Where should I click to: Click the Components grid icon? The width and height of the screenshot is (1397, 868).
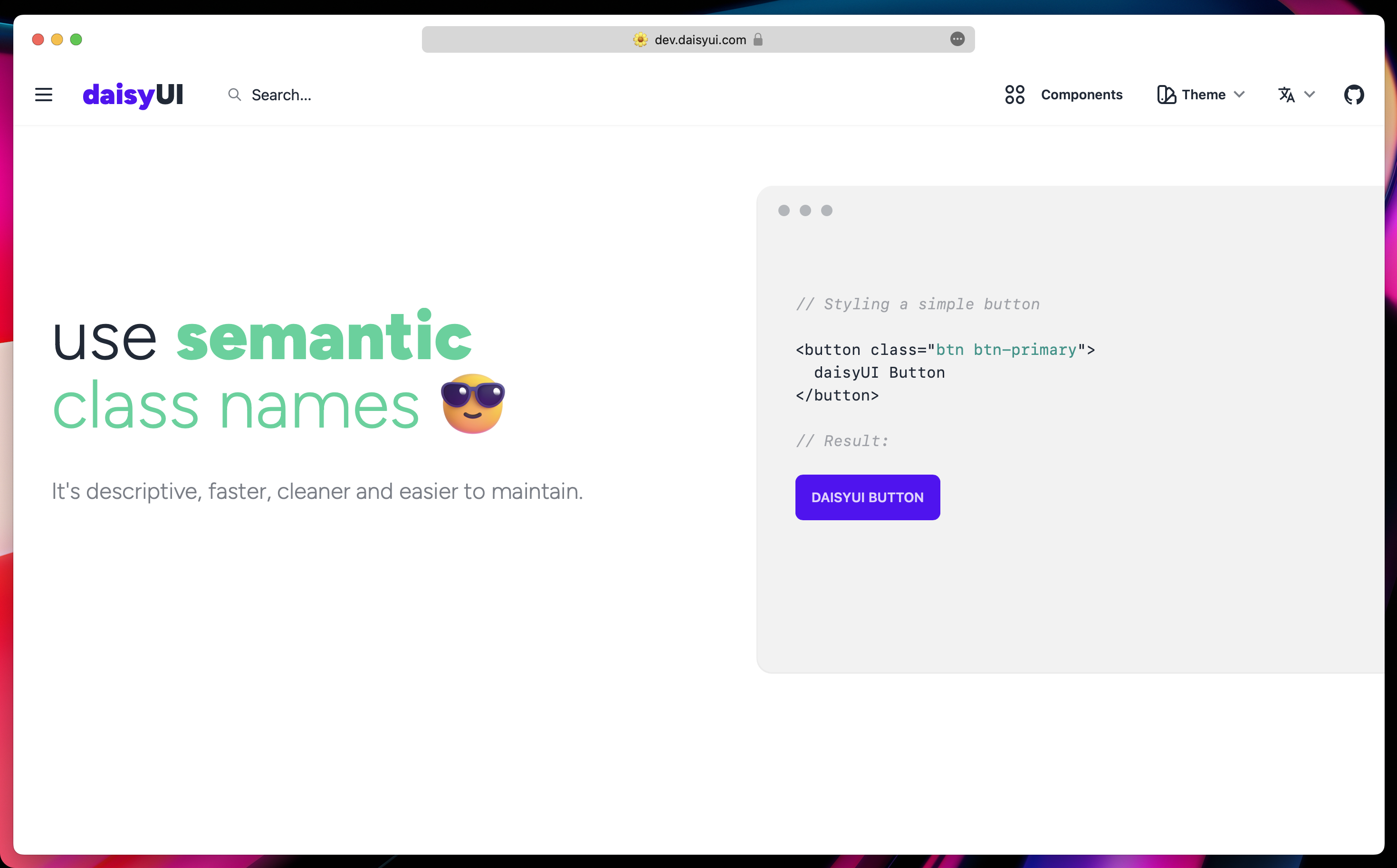tap(1014, 95)
